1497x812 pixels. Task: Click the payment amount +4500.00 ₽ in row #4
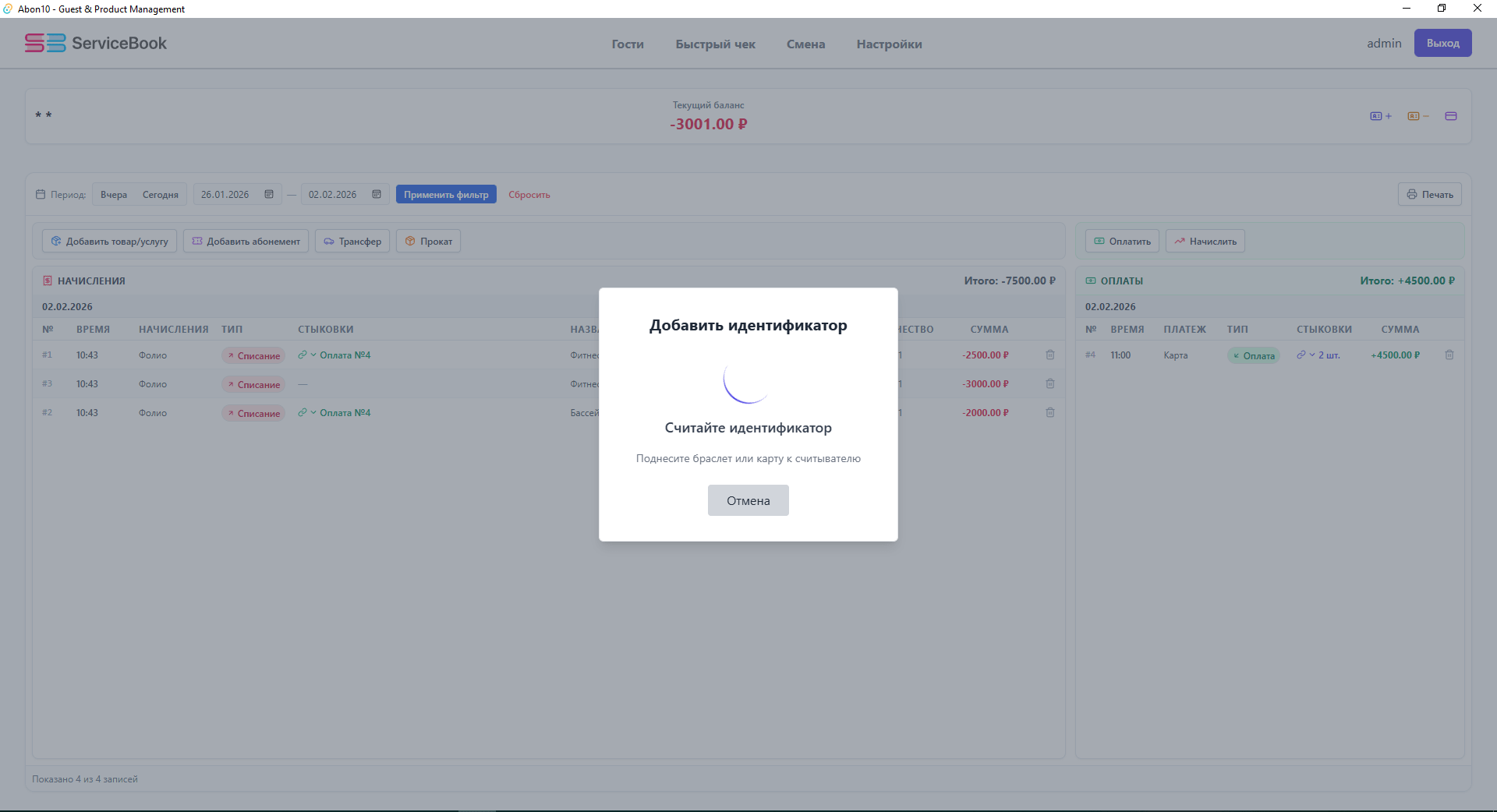pos(1395,355)
